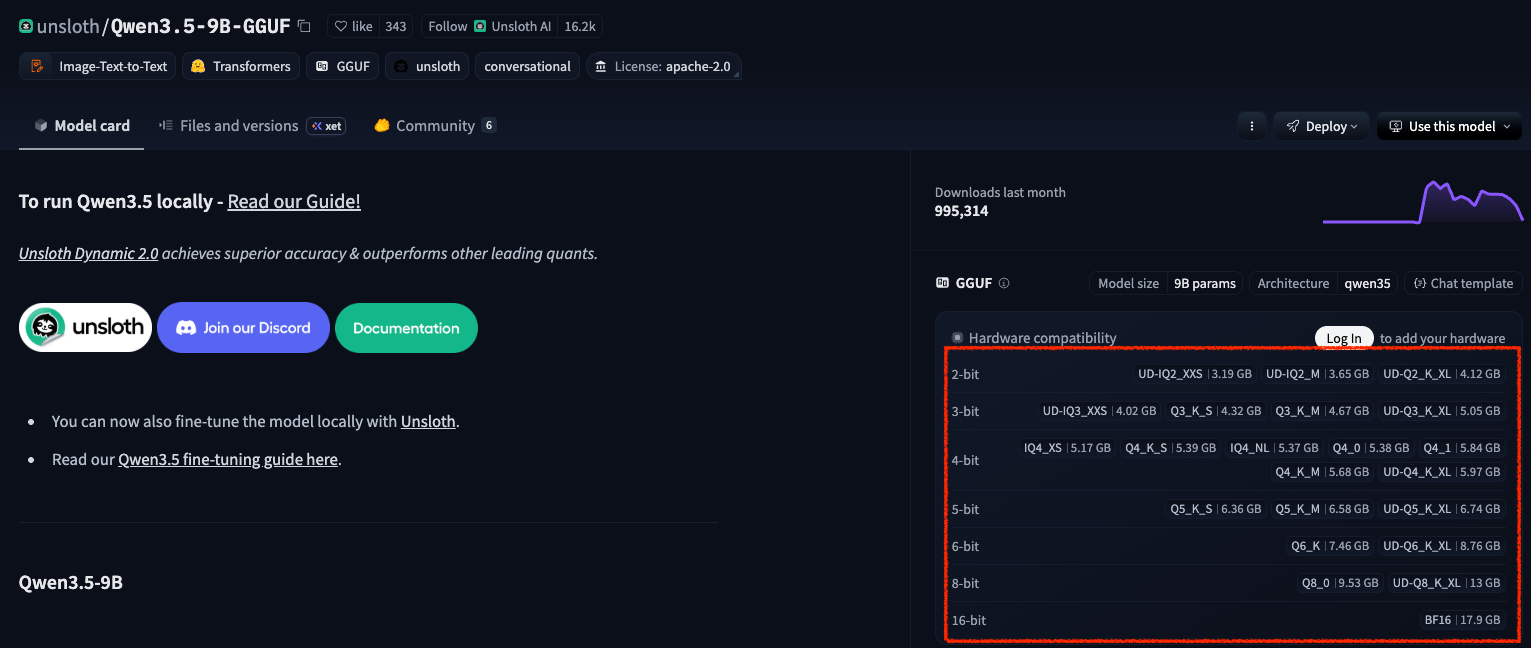
Task: Select the Q3_K_S 4.32 GB quant
Action: (x=1217, y=411)
